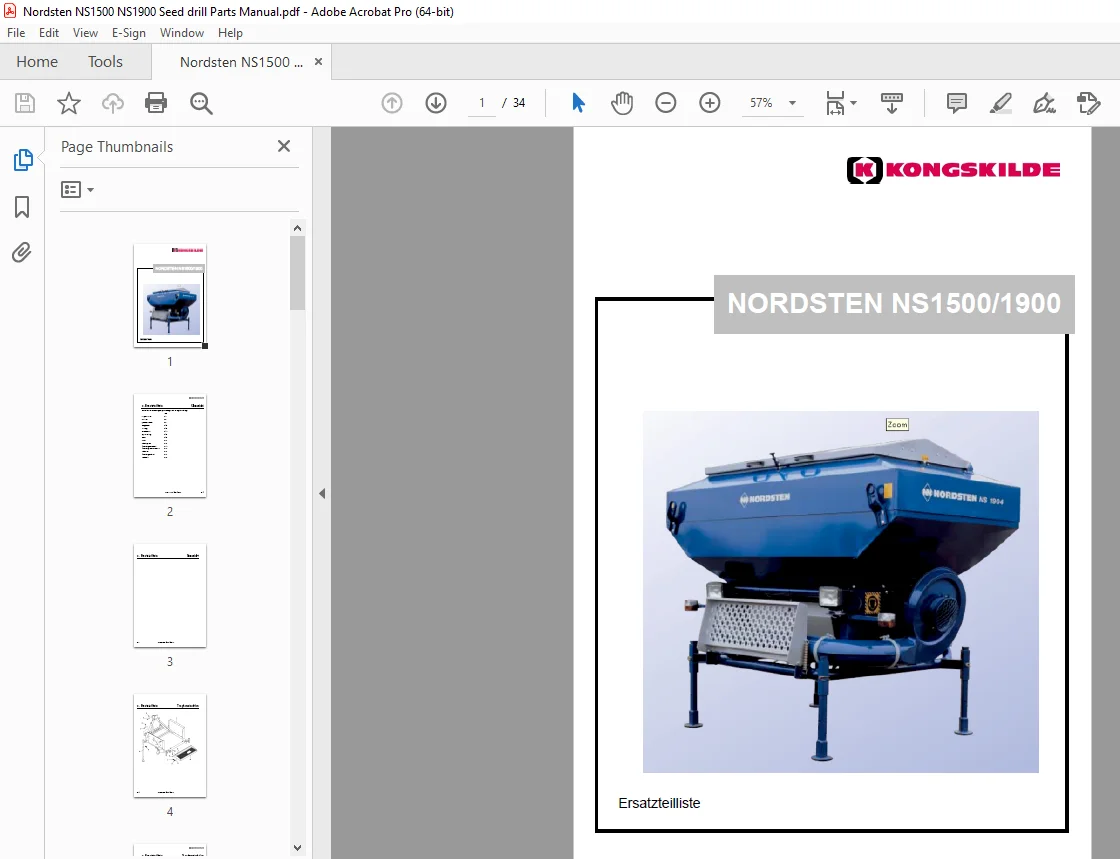Expand fit page options arrow

854,103
